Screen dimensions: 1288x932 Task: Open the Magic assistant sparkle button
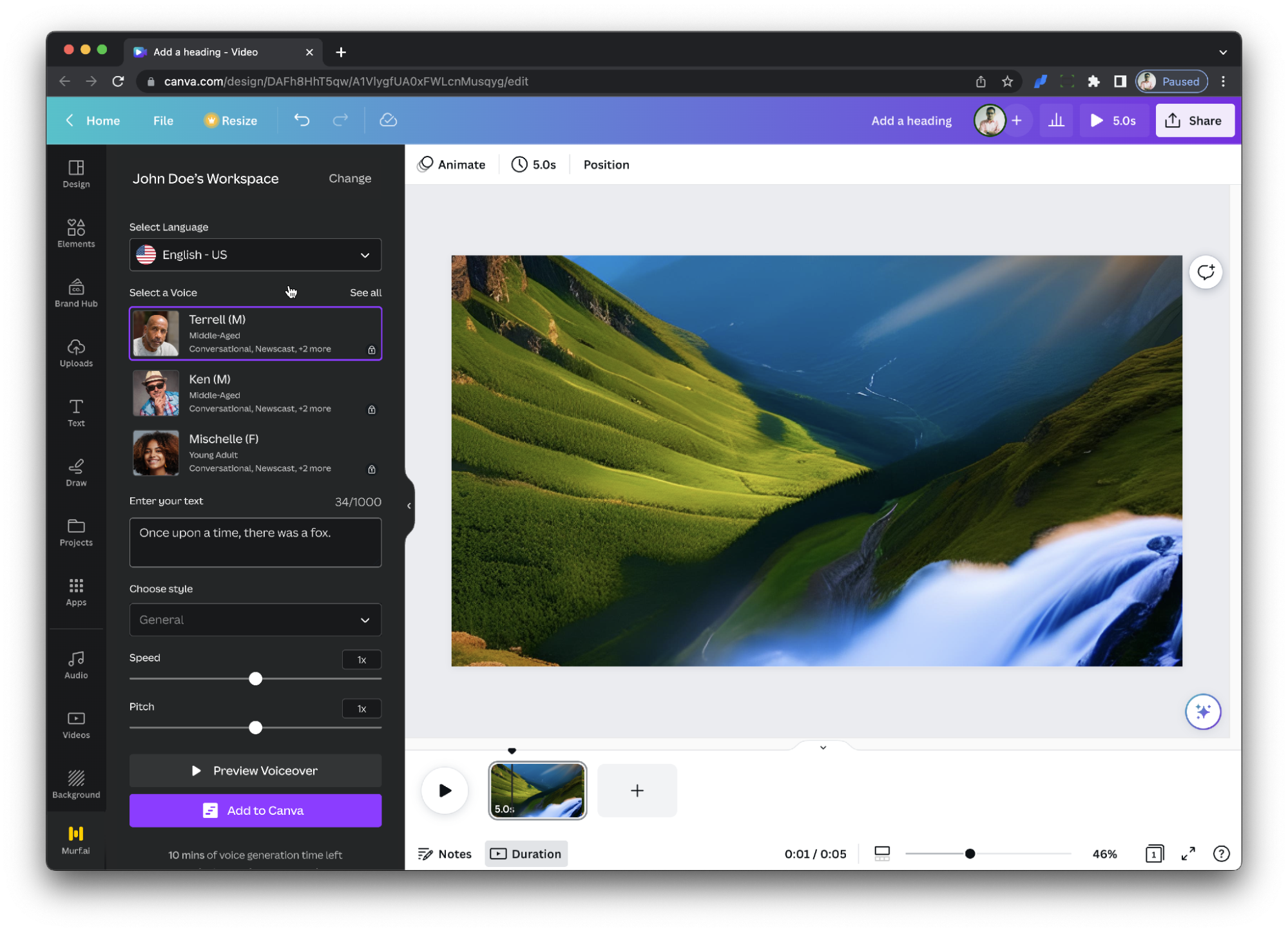[1202, 712]
